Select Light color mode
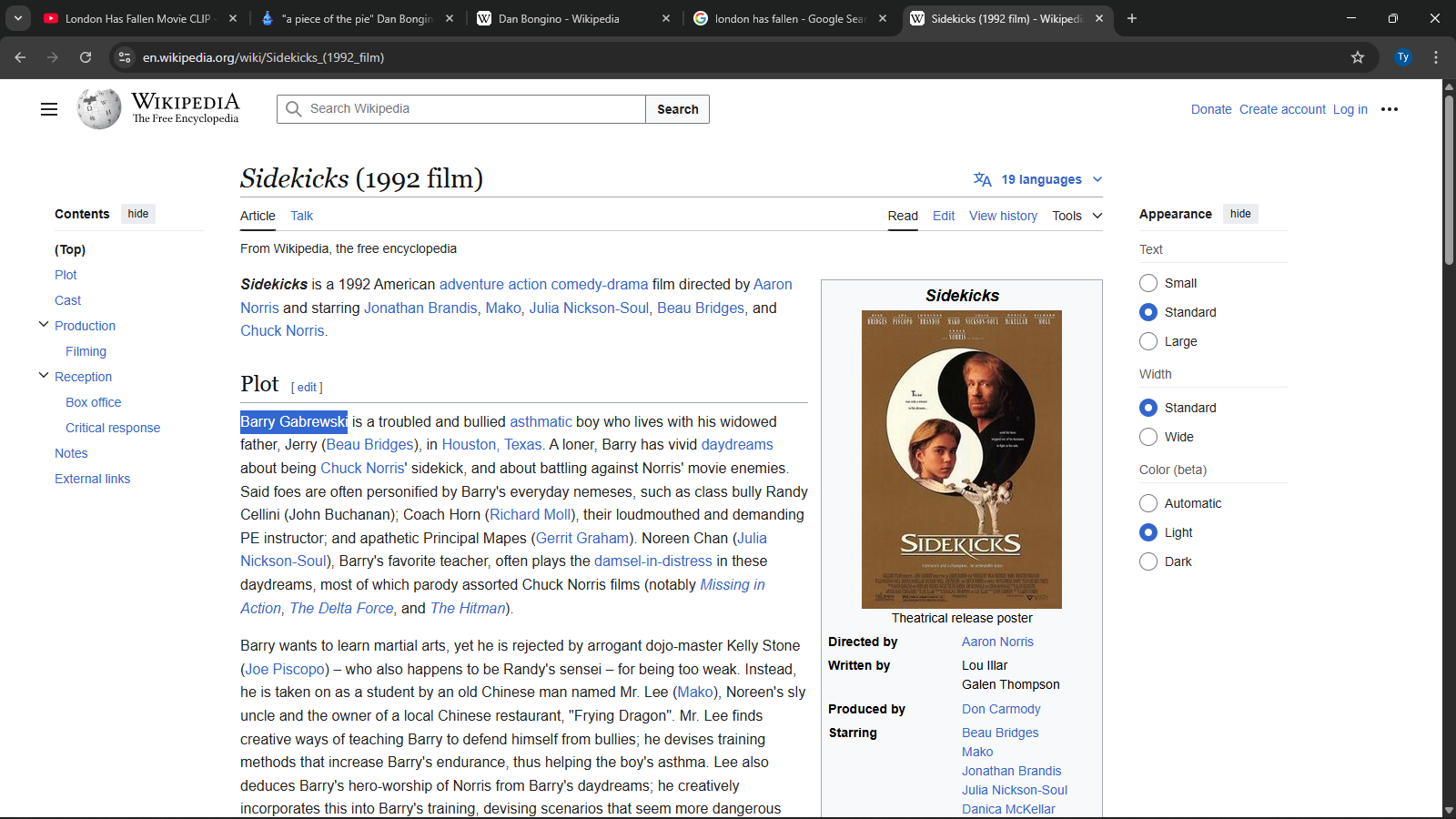 pyautogui.click(x=1148, y=532)
